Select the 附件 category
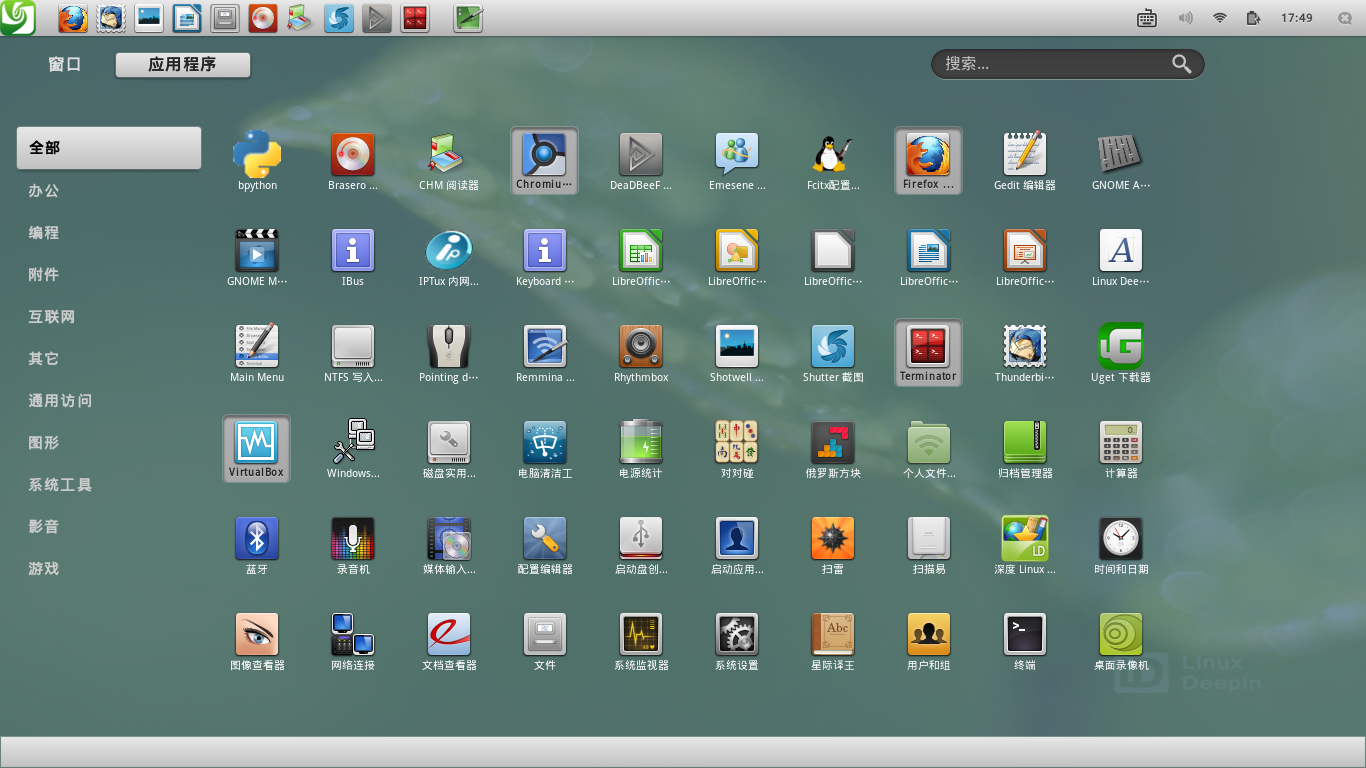 point(44,274)
